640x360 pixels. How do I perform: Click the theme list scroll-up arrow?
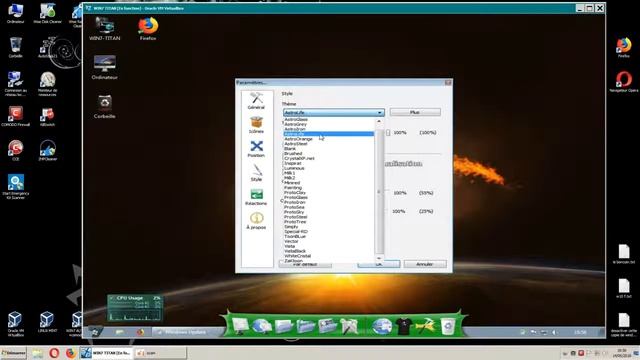pos(379,122)
